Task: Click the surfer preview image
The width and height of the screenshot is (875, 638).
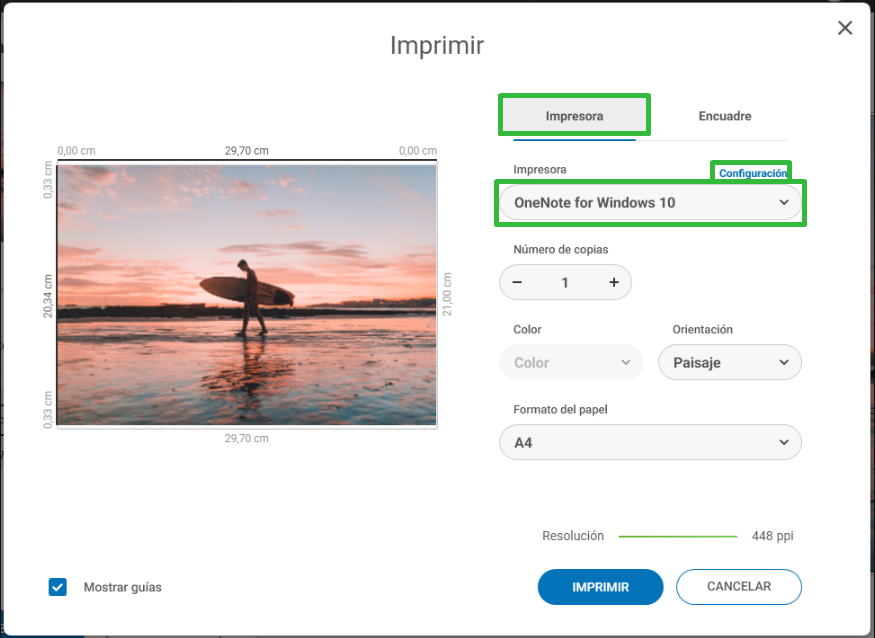Action: point(247,295)
